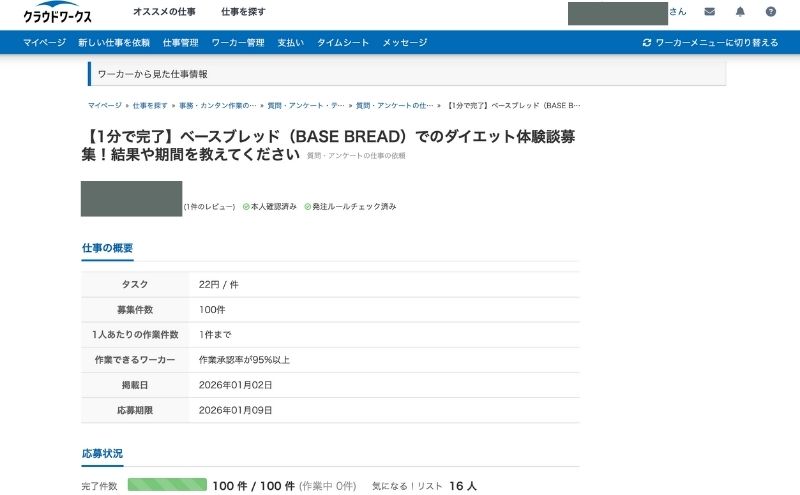Click the 掲載日 row label
Viewport: 800px width, 495px height.
point(135,385)
